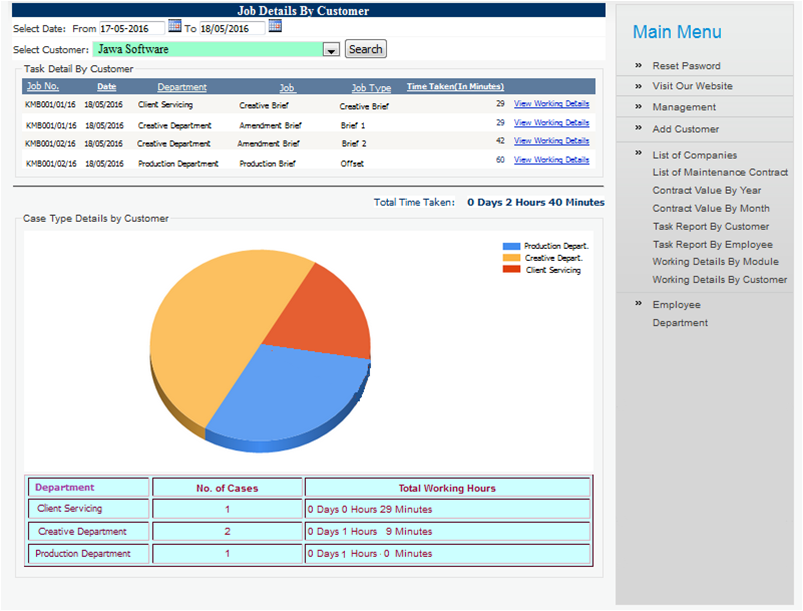Select Client Servicing cell in summary table
This screenshot has height=611, width=803.
coord(89,509)
